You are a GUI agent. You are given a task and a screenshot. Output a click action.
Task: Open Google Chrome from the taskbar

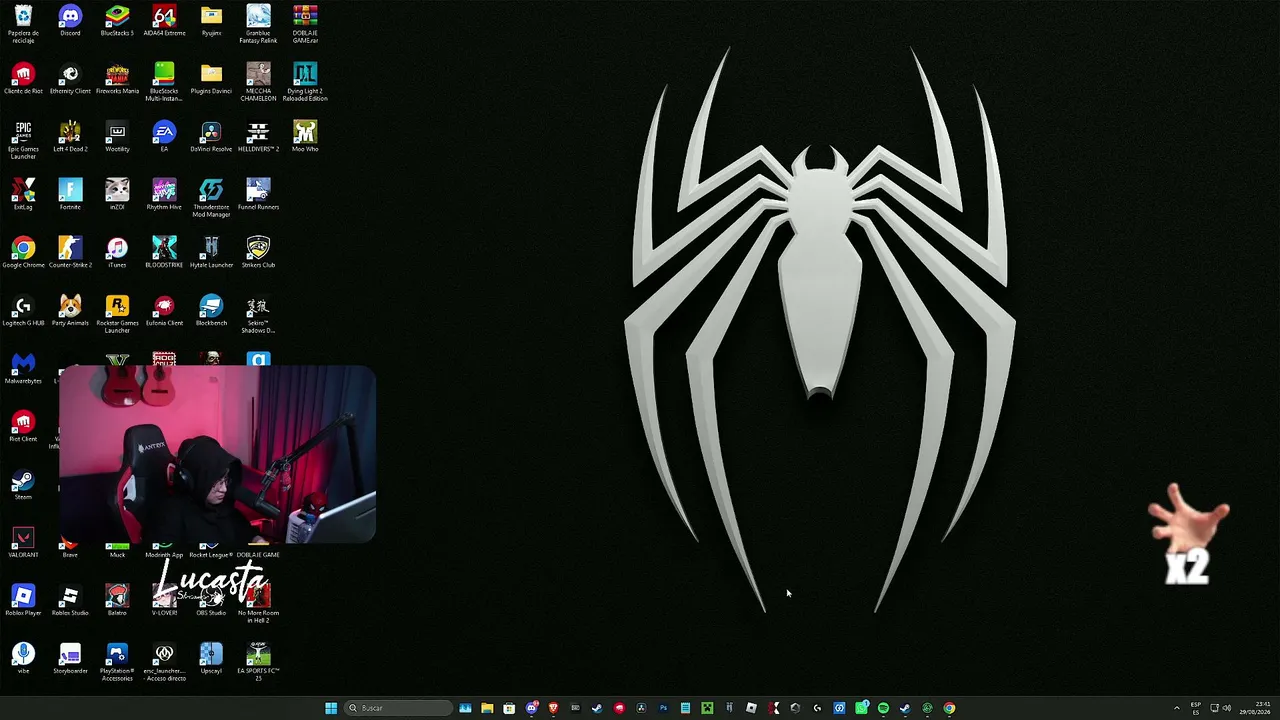point(949,708)
